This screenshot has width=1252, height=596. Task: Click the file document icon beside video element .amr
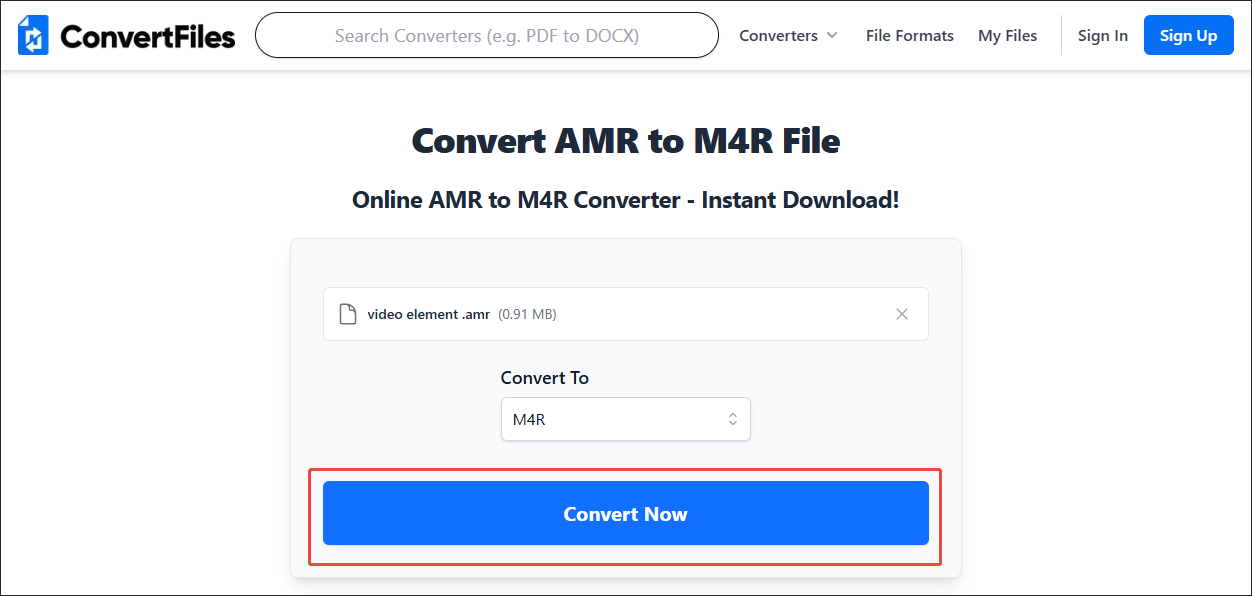click(348, 314)
